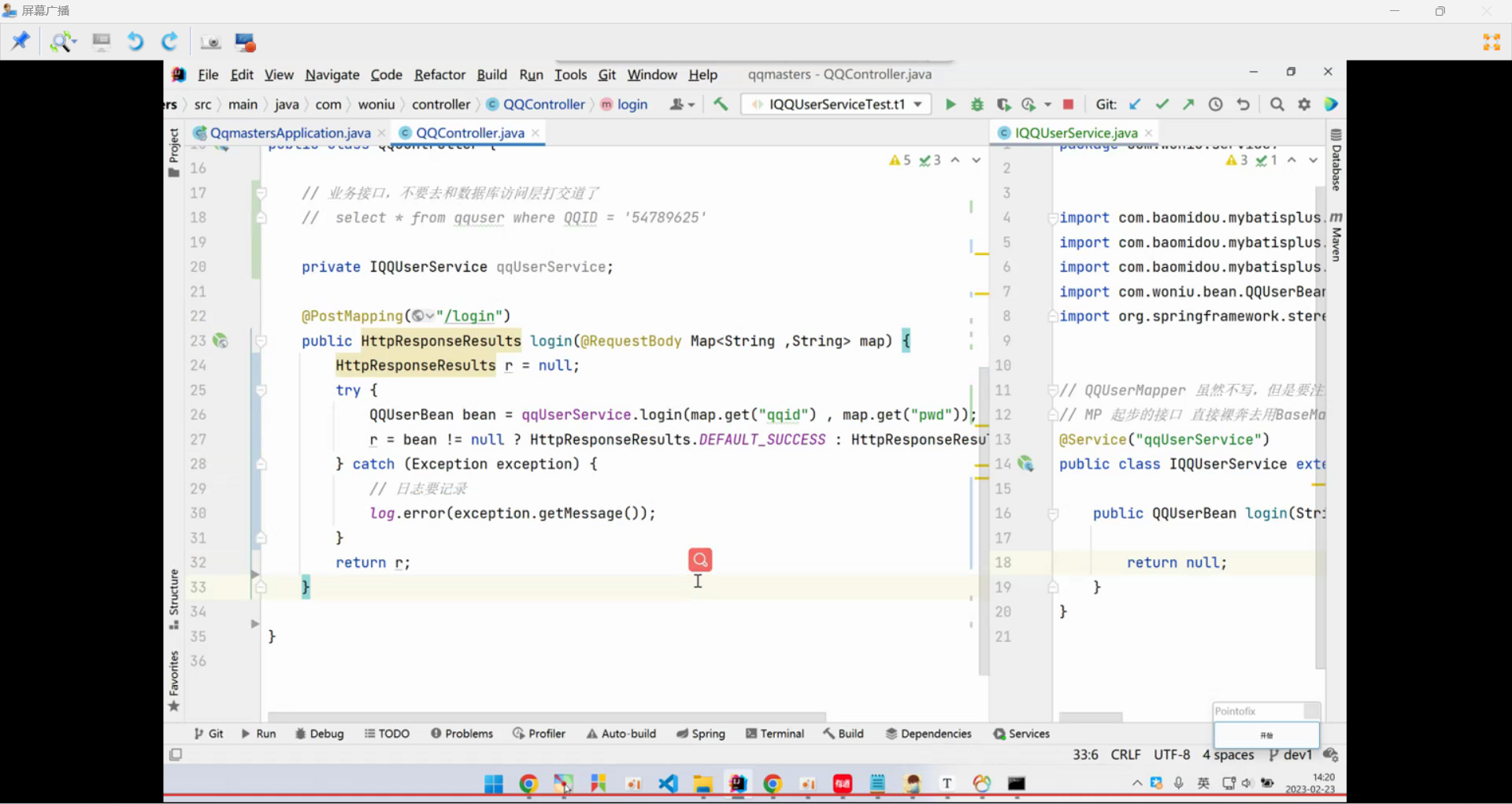Start debugging with the Debug bug icon
This screenshot has height=804, width=1512.
pyautogui.click(x=977, y=105)
